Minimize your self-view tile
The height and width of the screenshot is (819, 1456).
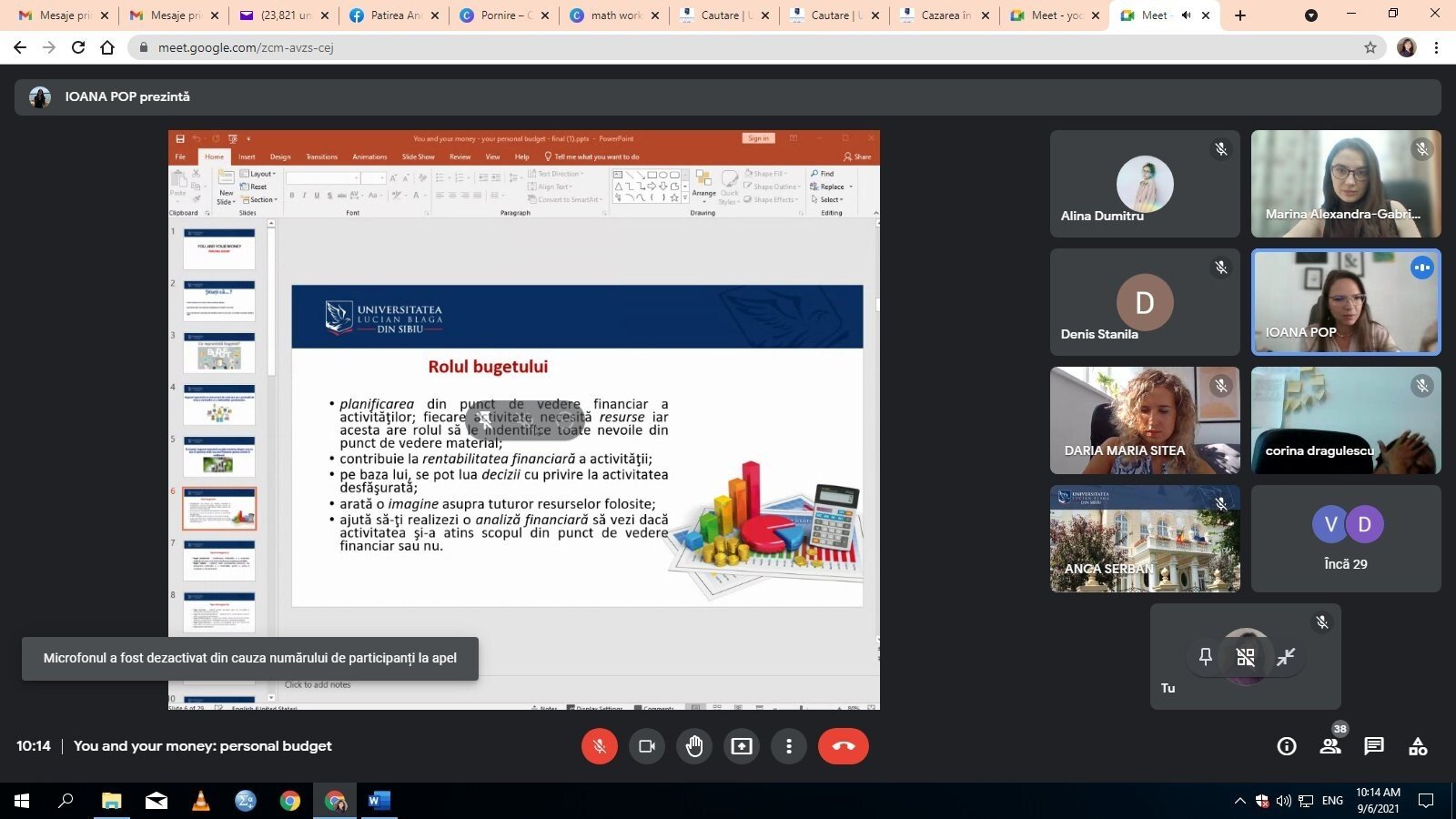tap(1286, 657)
